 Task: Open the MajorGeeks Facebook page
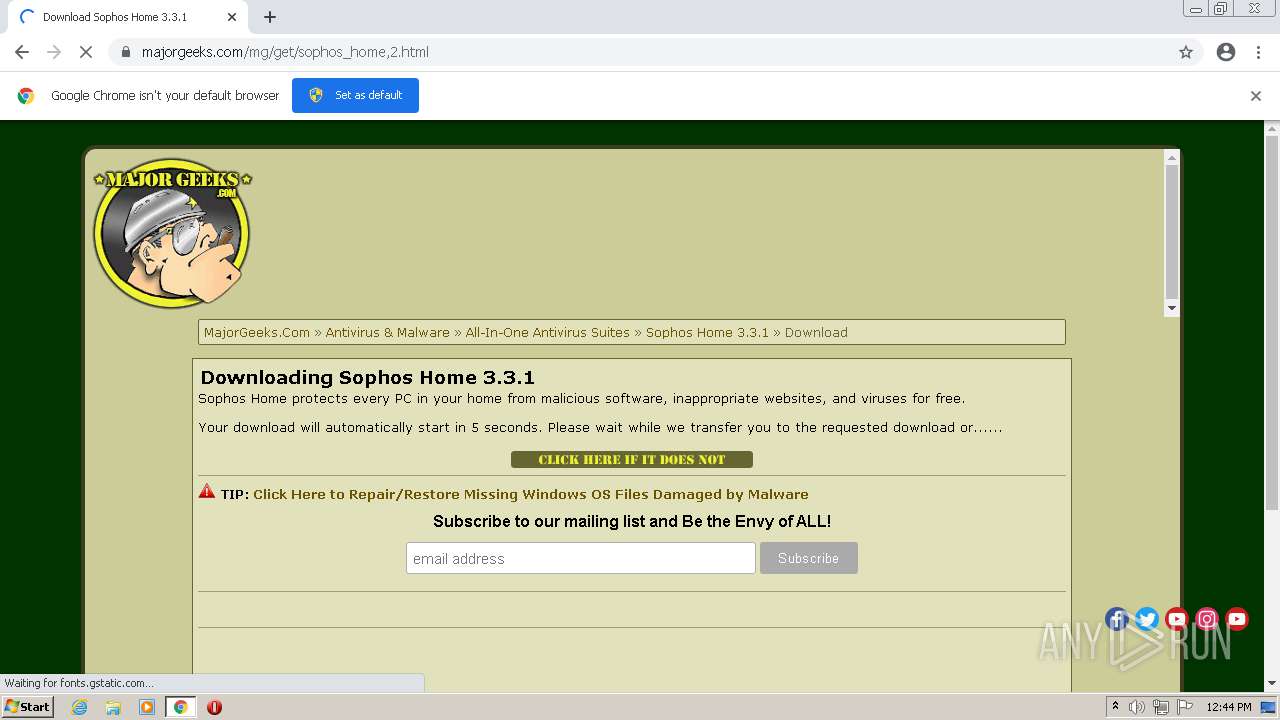[x=1117, y=619]
